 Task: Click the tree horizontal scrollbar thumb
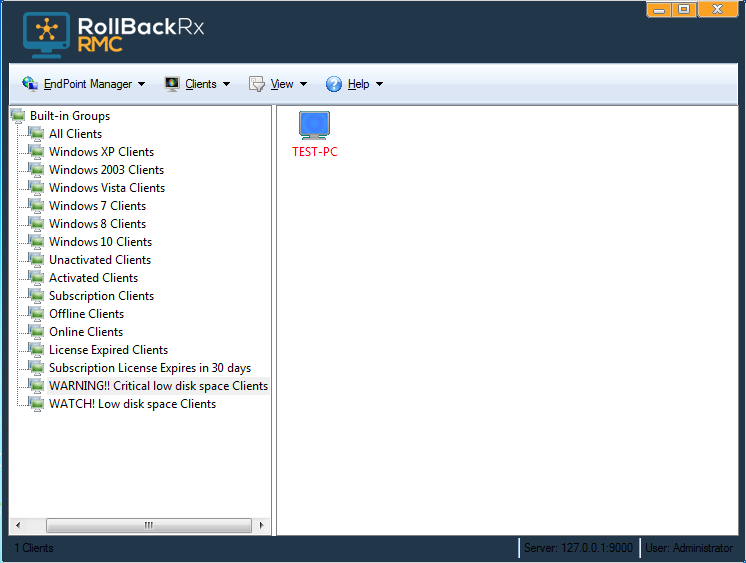click(x=148, y=525)
